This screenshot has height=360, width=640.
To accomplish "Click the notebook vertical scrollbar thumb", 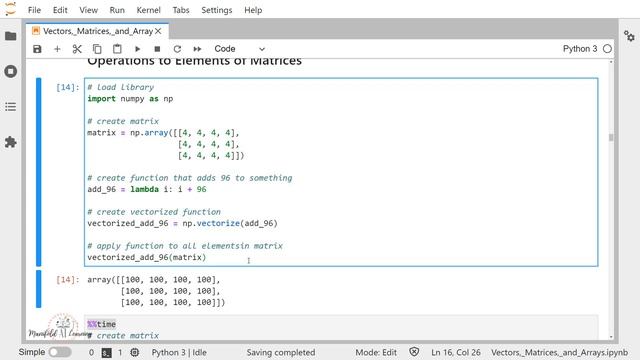I will [611, 137].
